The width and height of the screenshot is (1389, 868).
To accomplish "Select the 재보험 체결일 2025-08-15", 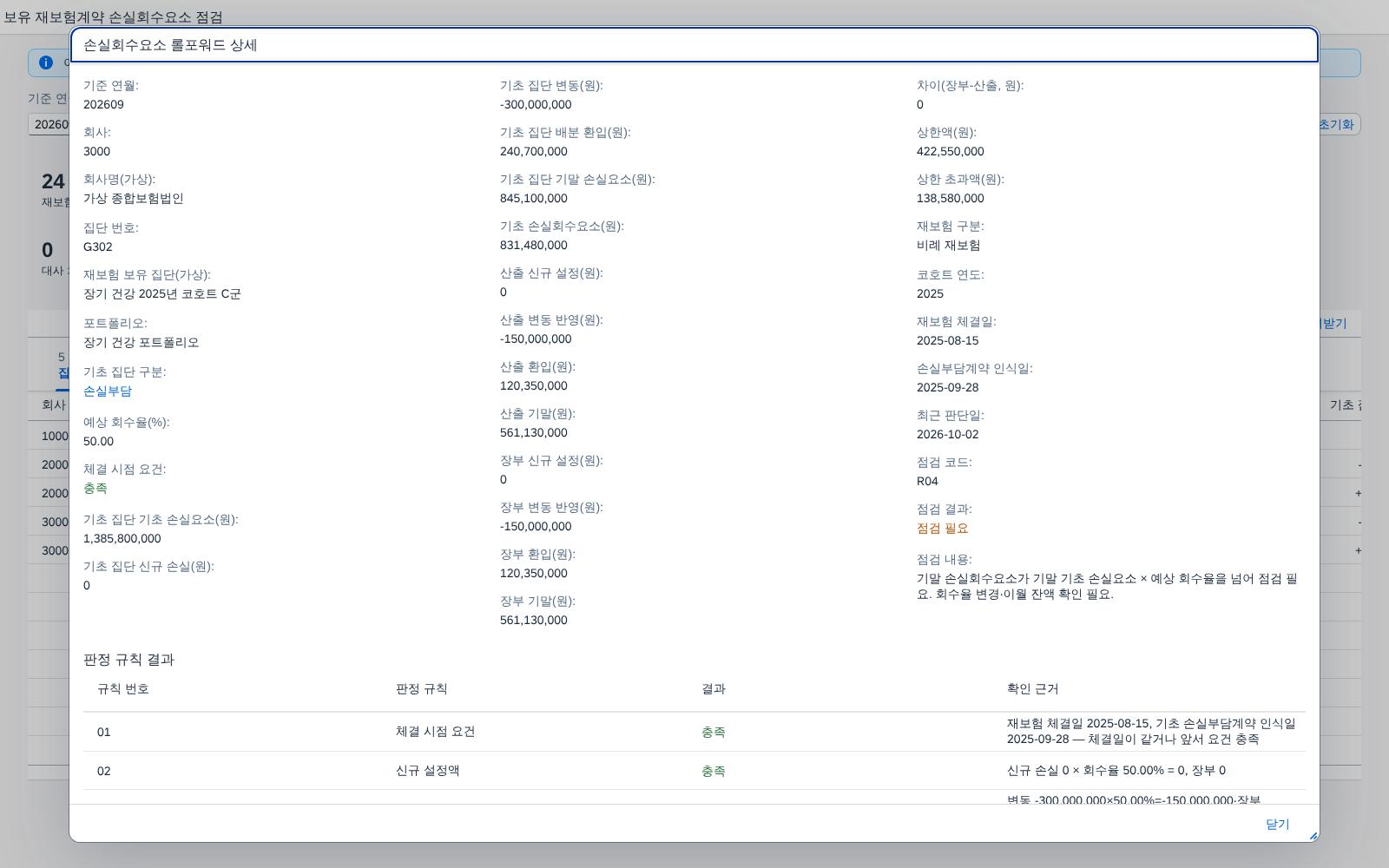I will (948, 340).
